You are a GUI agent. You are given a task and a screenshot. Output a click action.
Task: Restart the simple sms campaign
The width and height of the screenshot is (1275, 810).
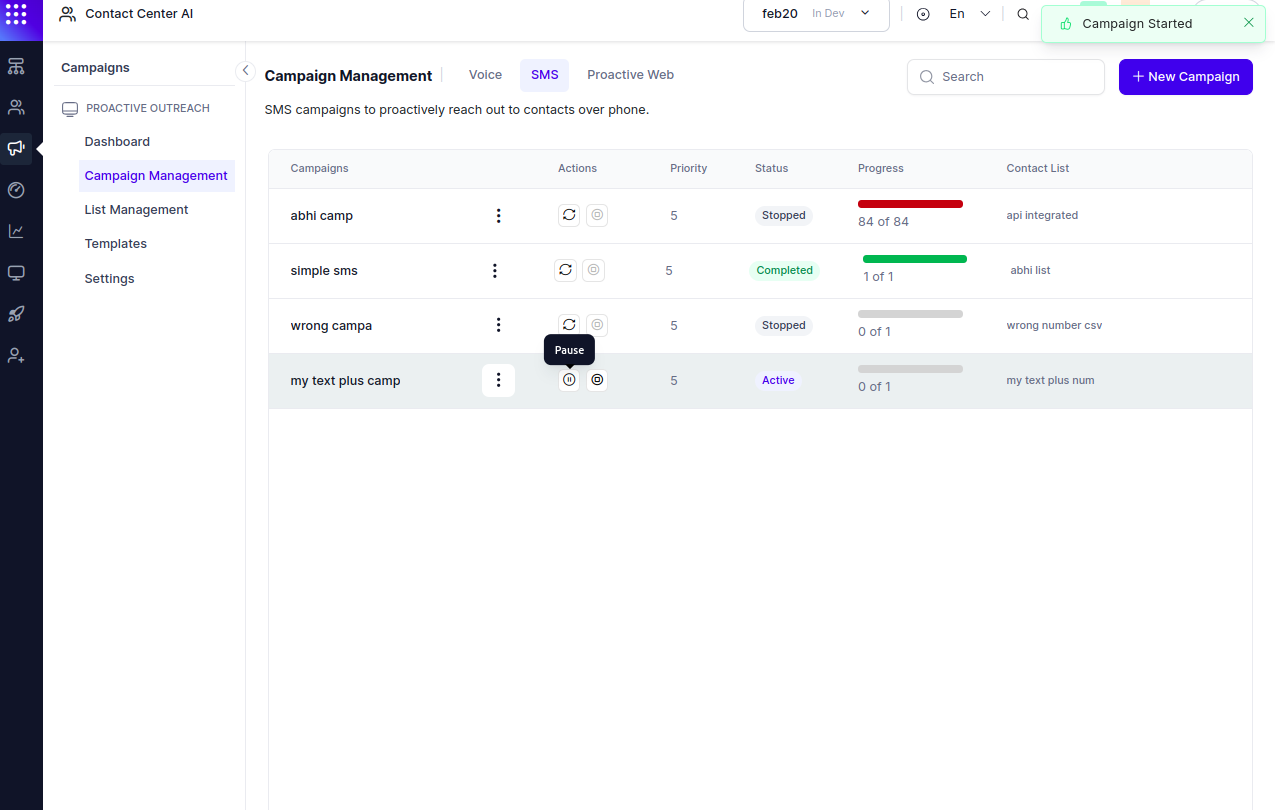click(565, 270)
